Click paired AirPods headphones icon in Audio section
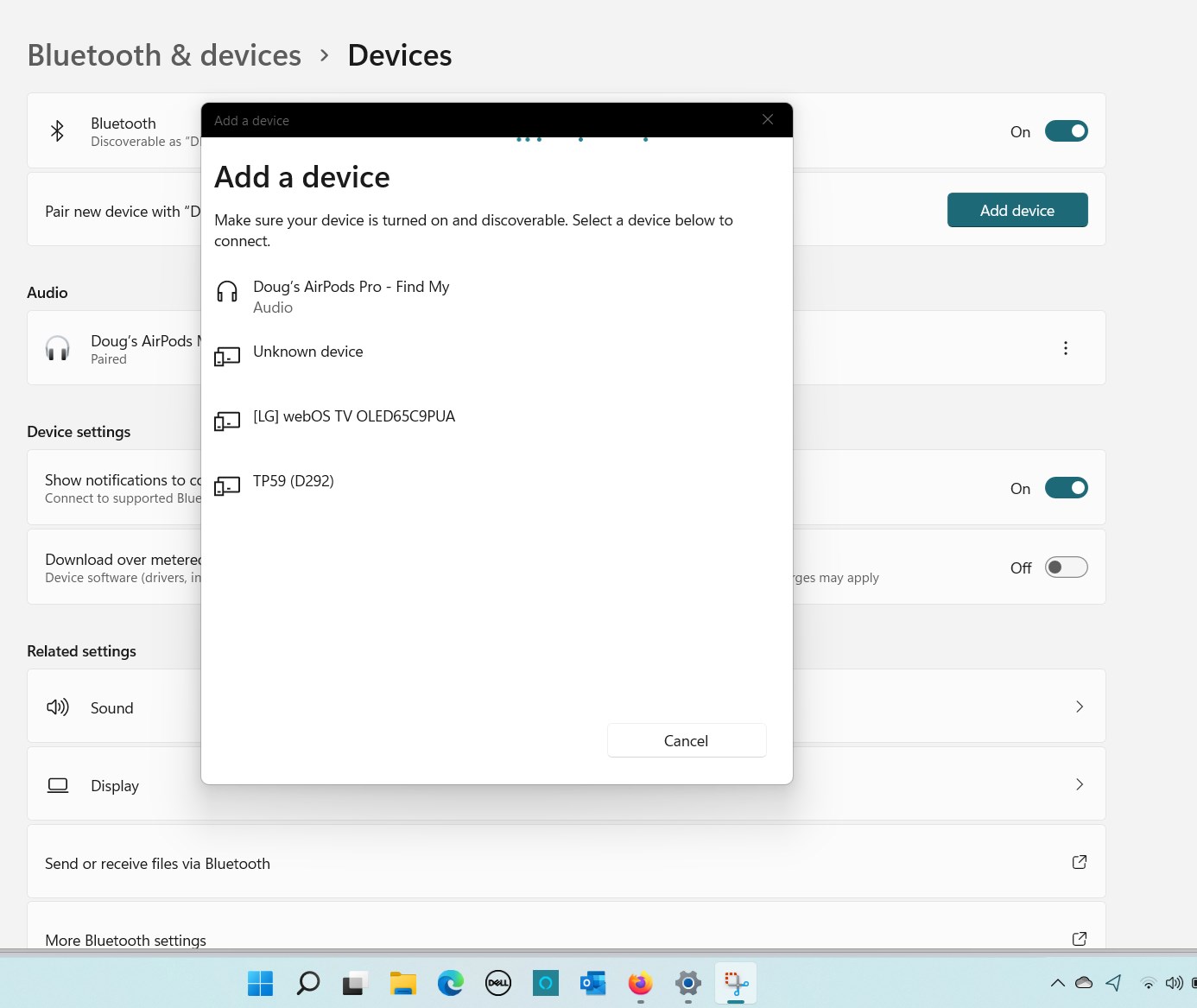This screenshot has height=1008, width=1197. point(58,349)
